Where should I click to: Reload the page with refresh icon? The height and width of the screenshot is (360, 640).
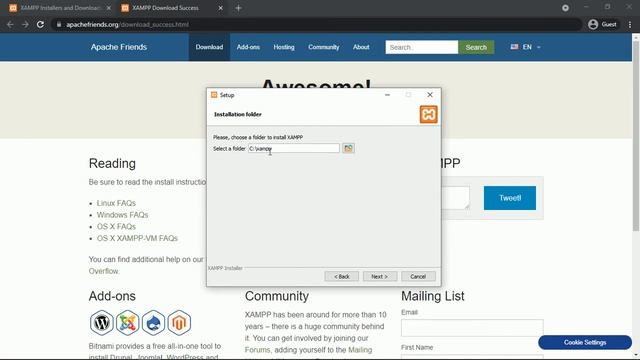coord(40,24)
